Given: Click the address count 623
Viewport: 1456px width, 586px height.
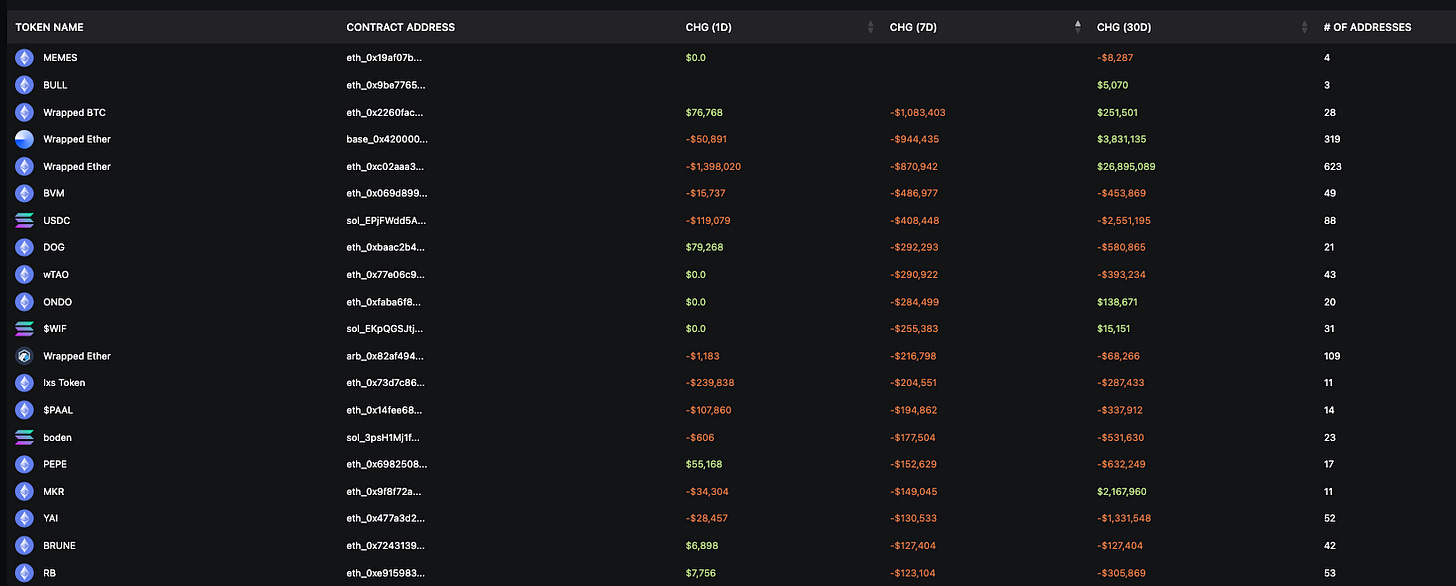Looking at the screenshot, I should point(1332,167).
